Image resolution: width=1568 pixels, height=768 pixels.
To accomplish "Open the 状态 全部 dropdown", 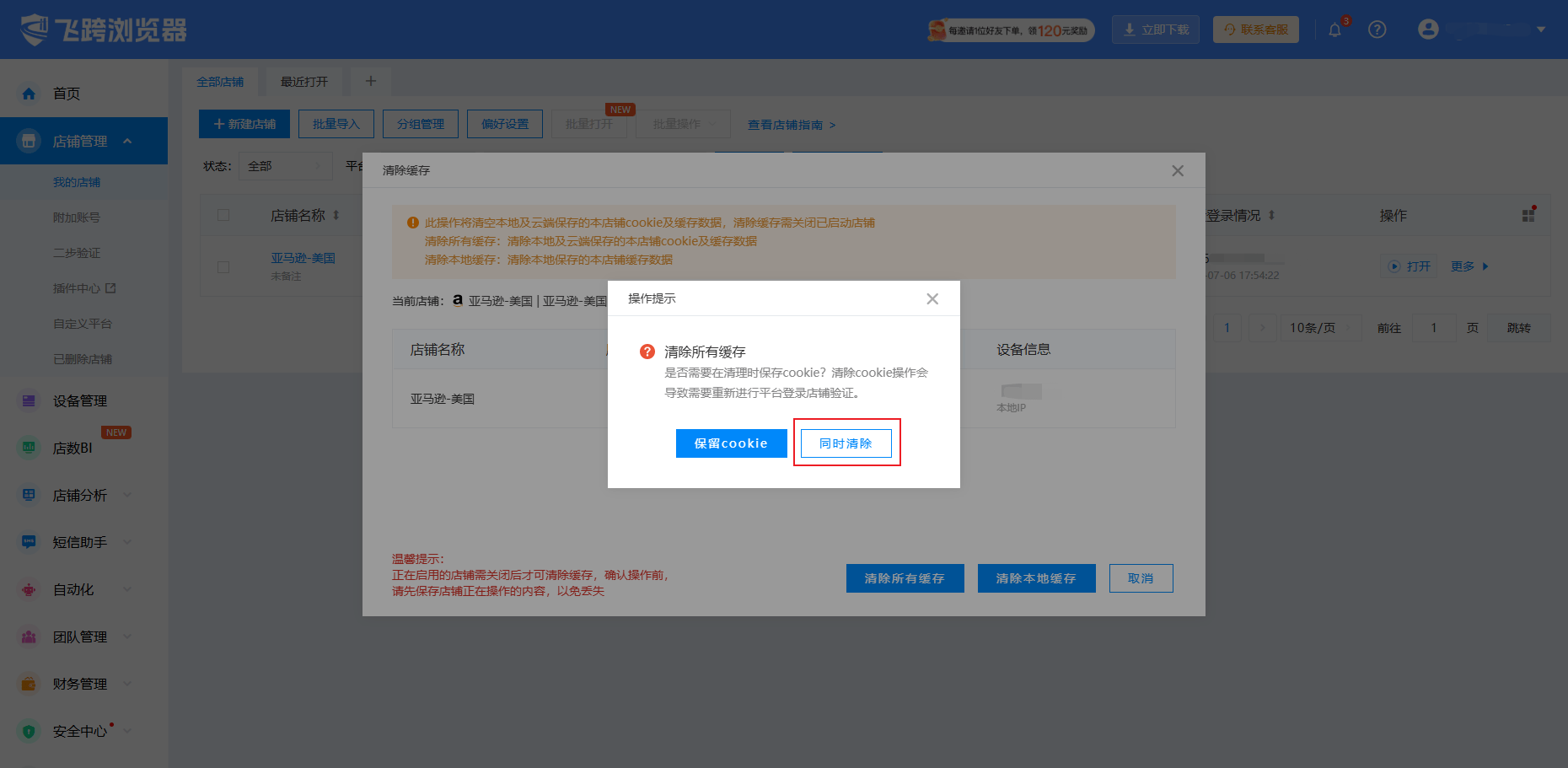I will pos(286,166).
